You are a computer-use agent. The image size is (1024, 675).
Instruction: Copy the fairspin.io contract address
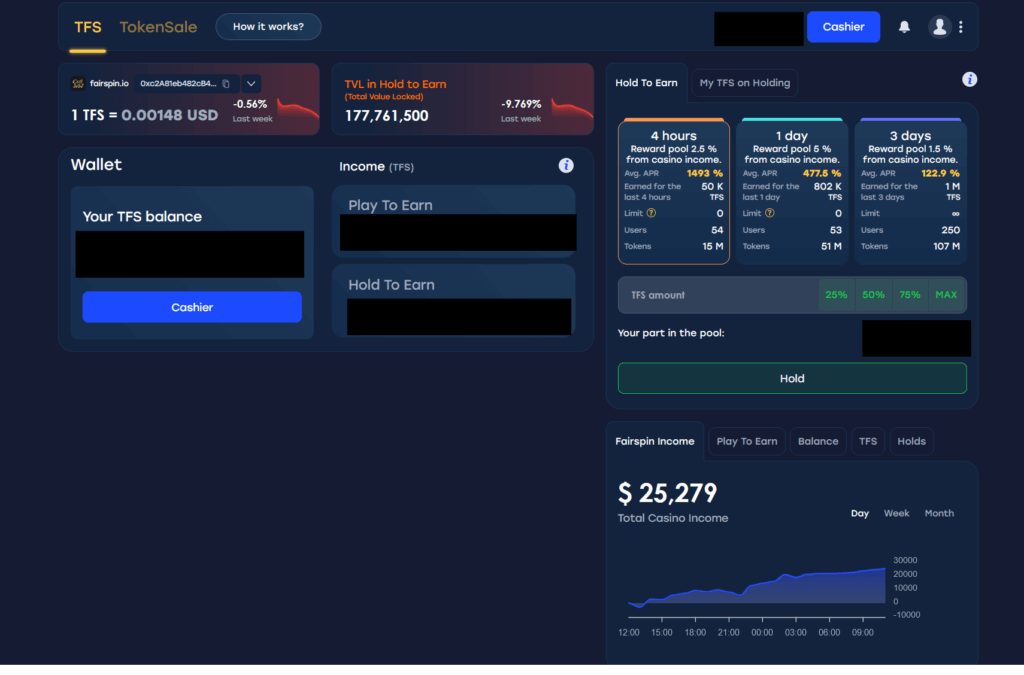tap(226, 84)
